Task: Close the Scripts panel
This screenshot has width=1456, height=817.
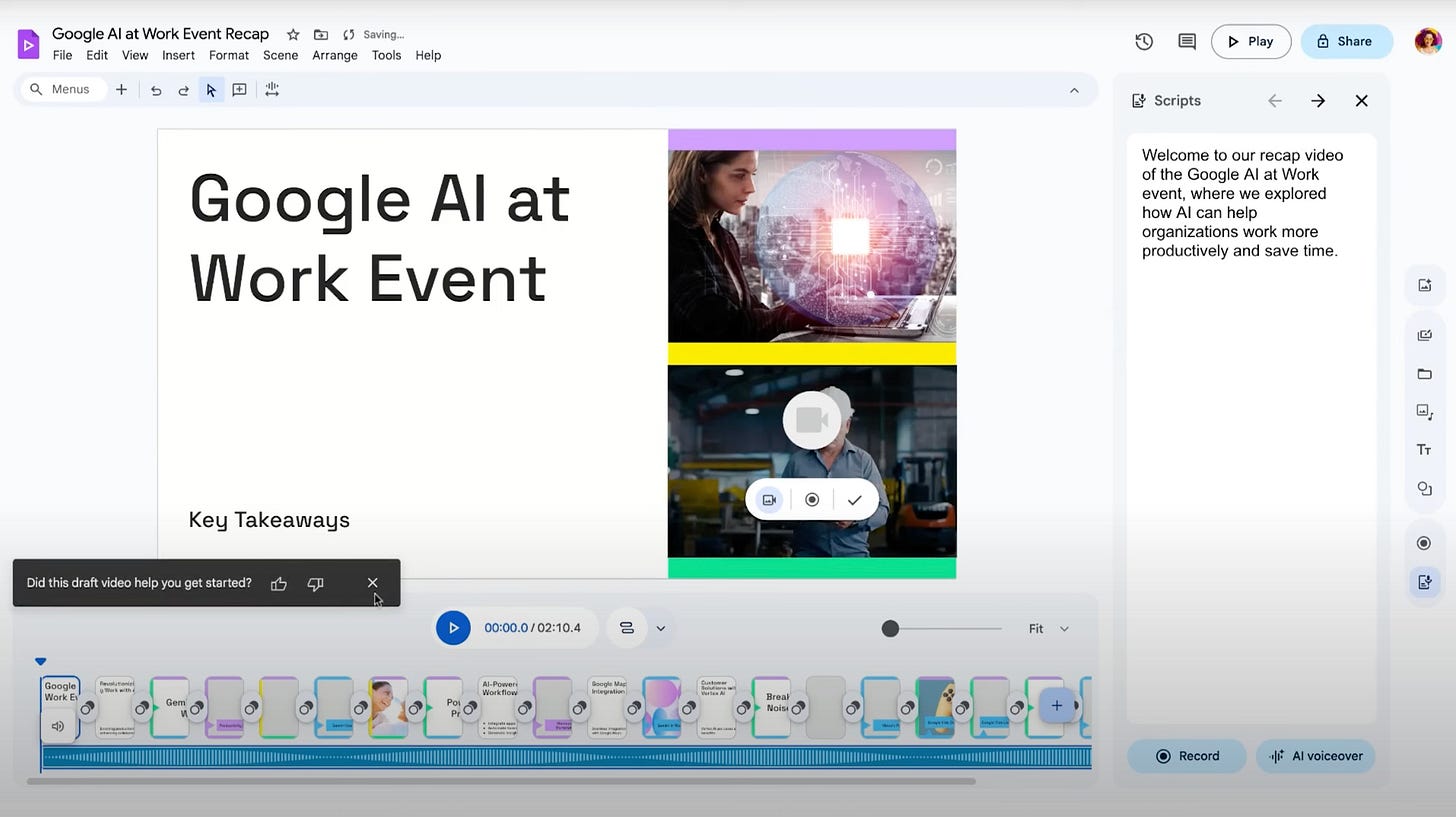Action: [1361, 101]
